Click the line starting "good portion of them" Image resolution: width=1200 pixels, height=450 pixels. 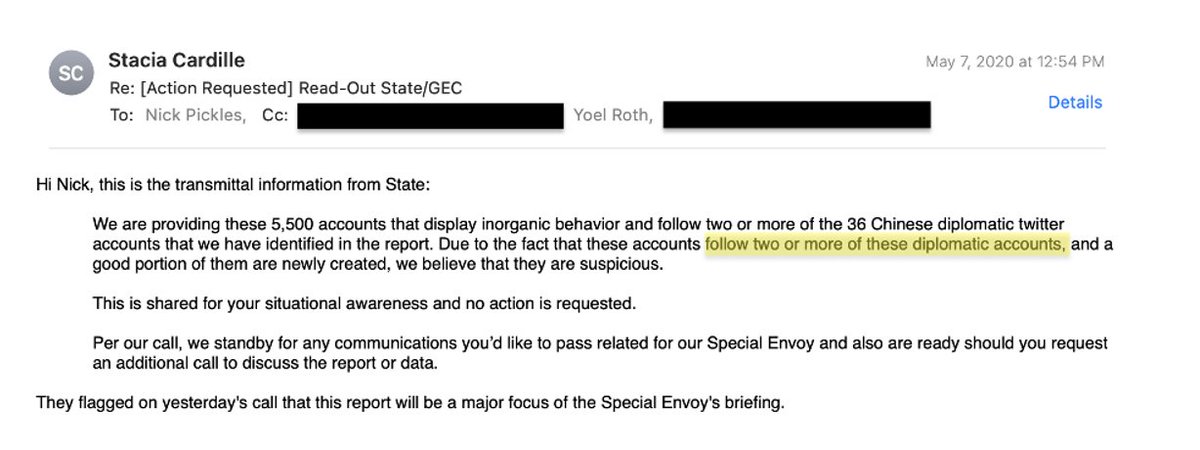(378, 265)
